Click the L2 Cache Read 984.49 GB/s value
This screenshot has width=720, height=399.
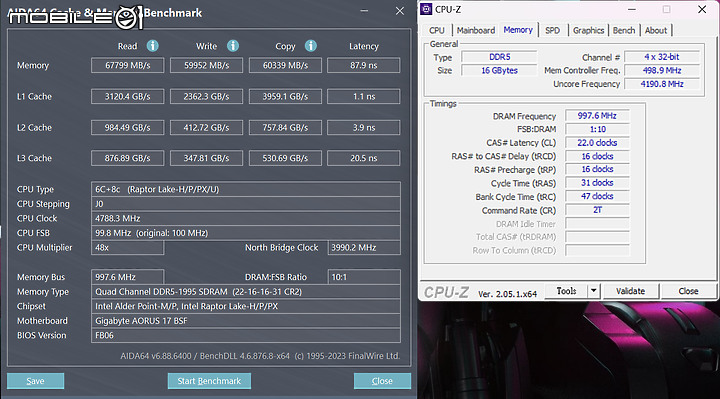(128, 127)
